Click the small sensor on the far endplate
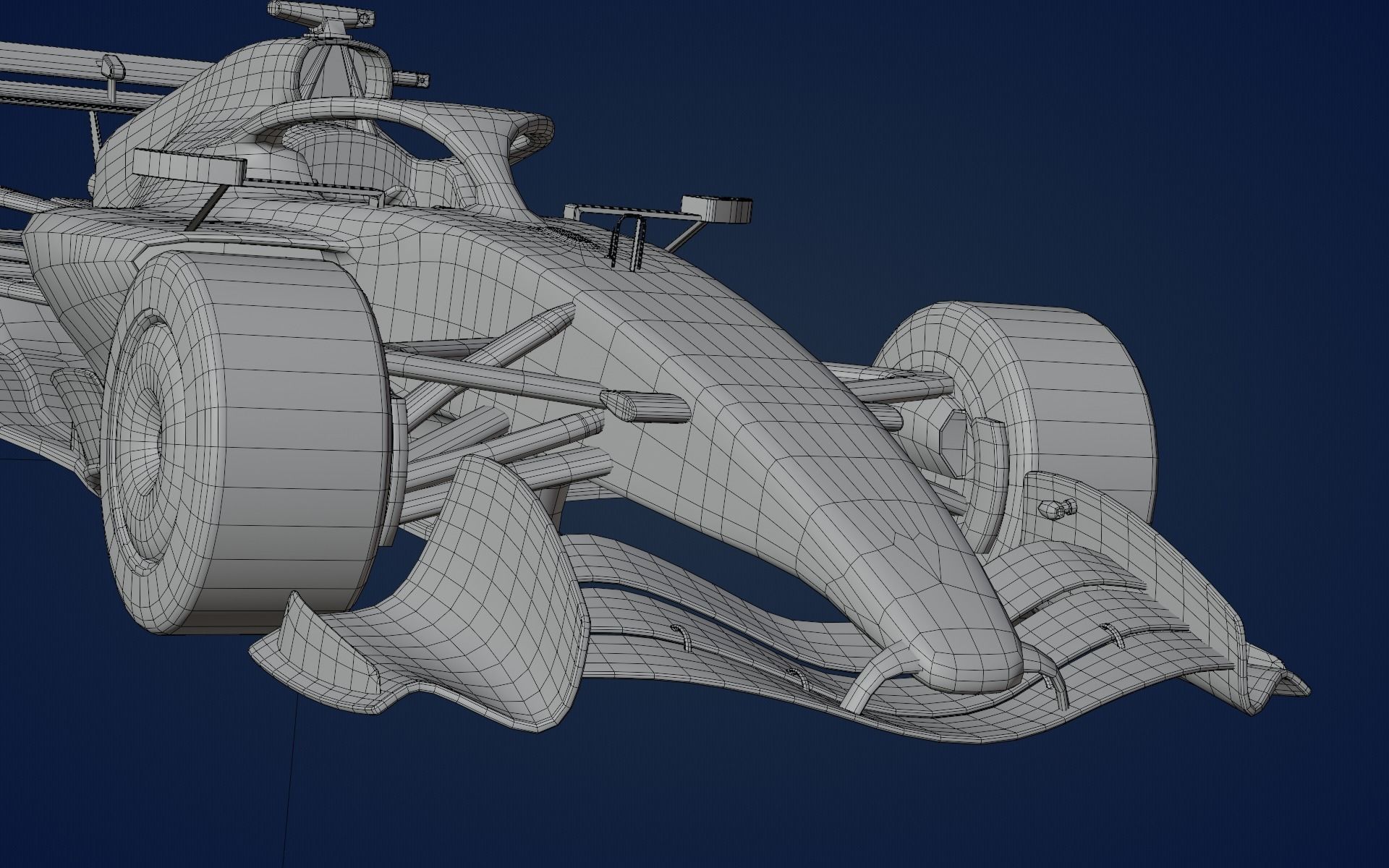1389x868 pixels. pos(1056,508)
